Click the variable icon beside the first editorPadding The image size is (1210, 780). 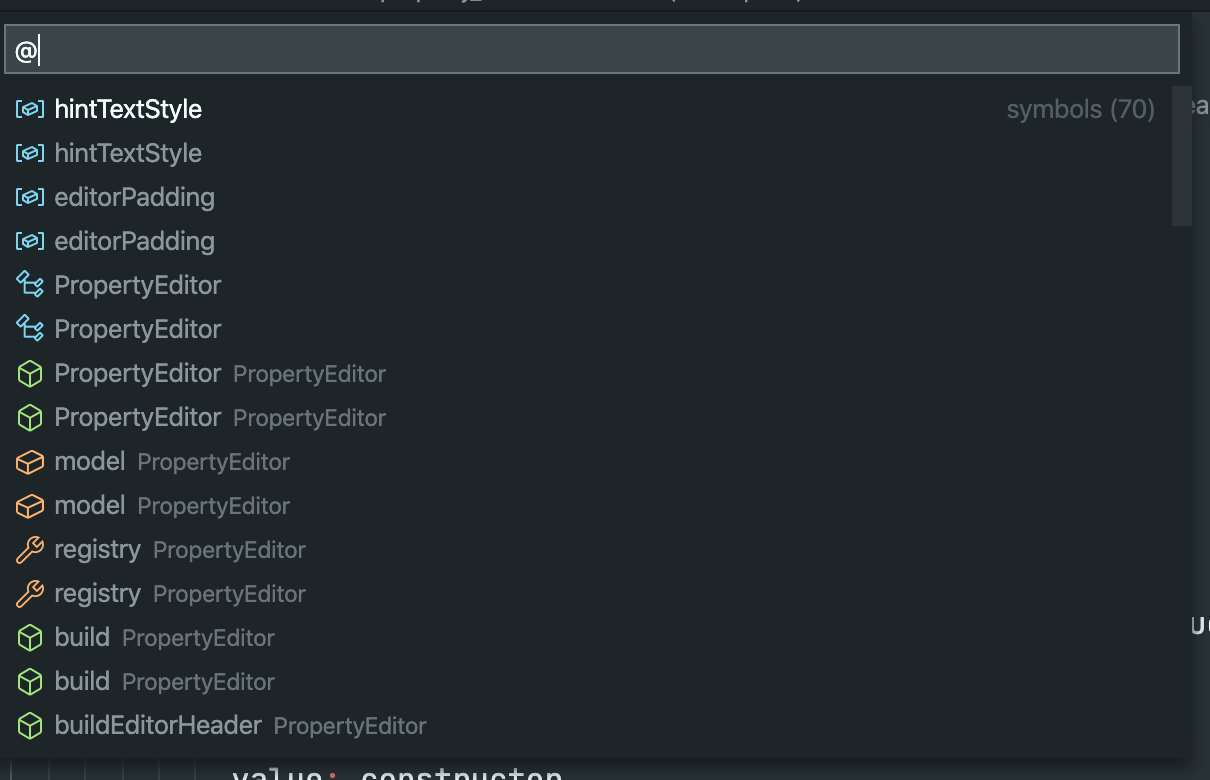(x=30, y=197)
